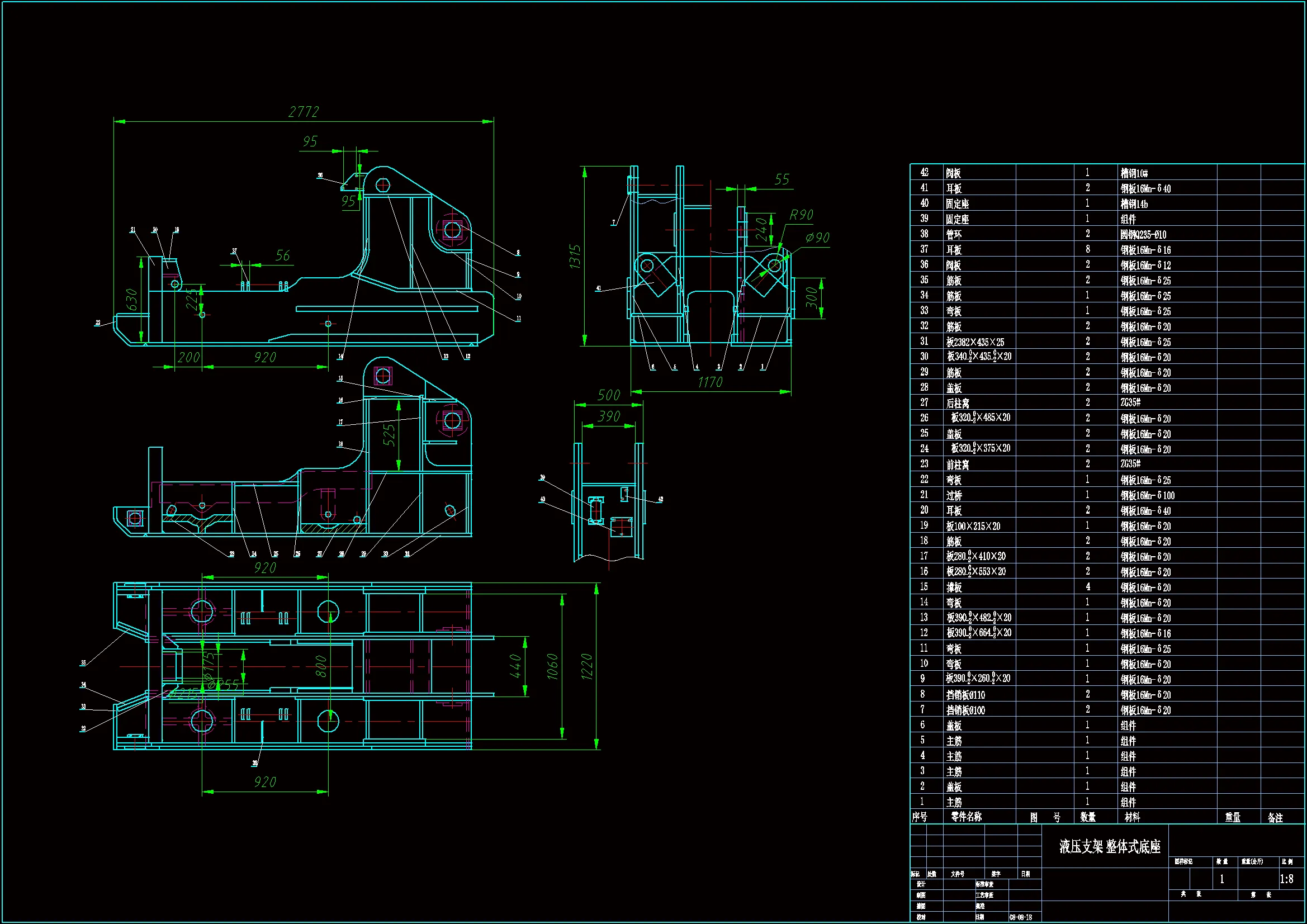Select the R90 radius annotation

coord(801,215)
